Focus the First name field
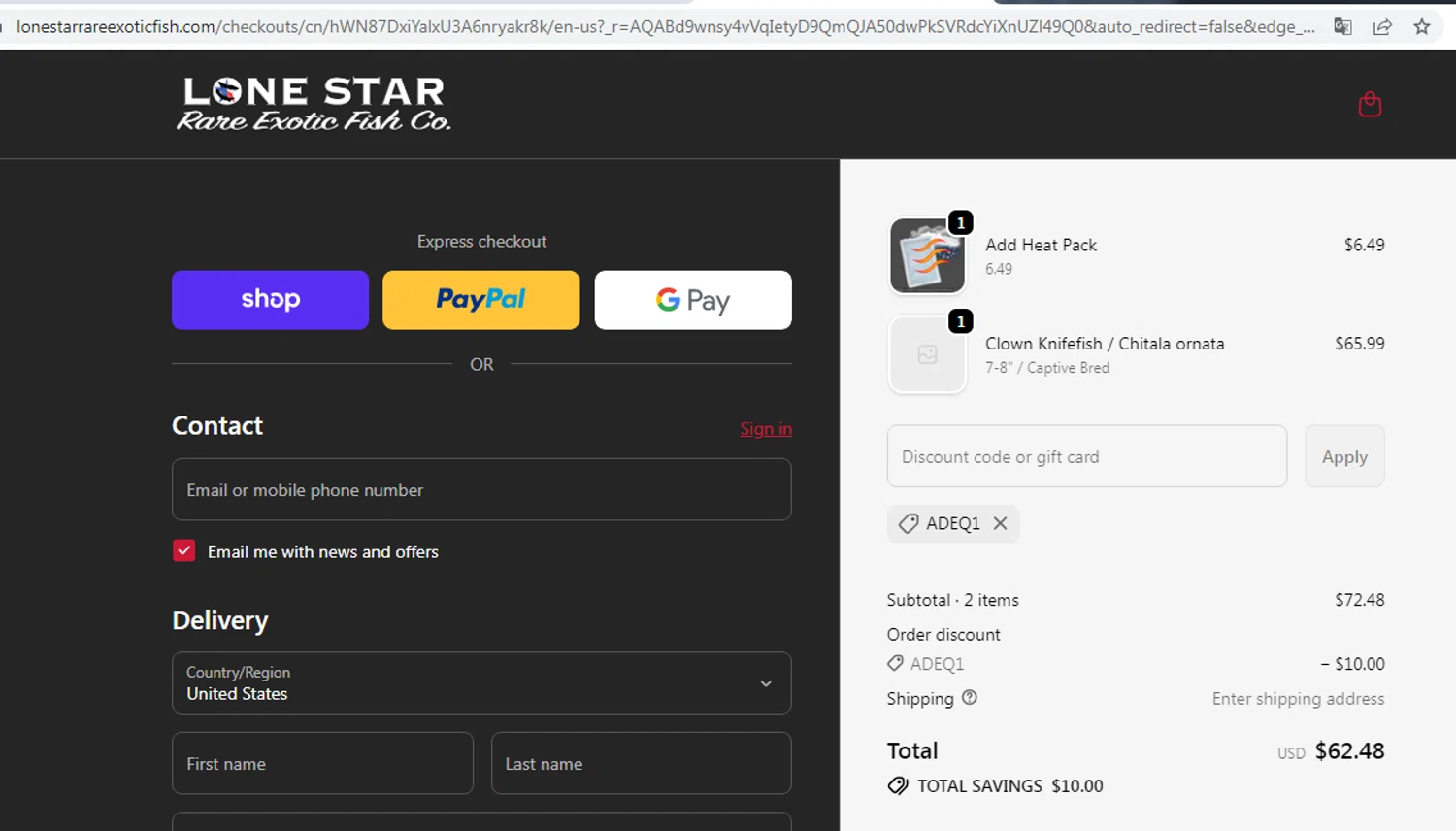This screenshot has height=831, width=1456. pos(322,763)
